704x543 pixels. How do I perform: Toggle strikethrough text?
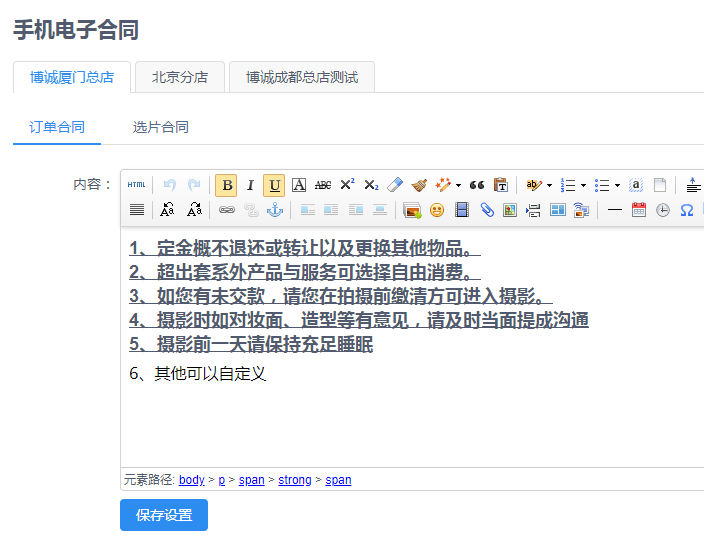tap(323, 185)
